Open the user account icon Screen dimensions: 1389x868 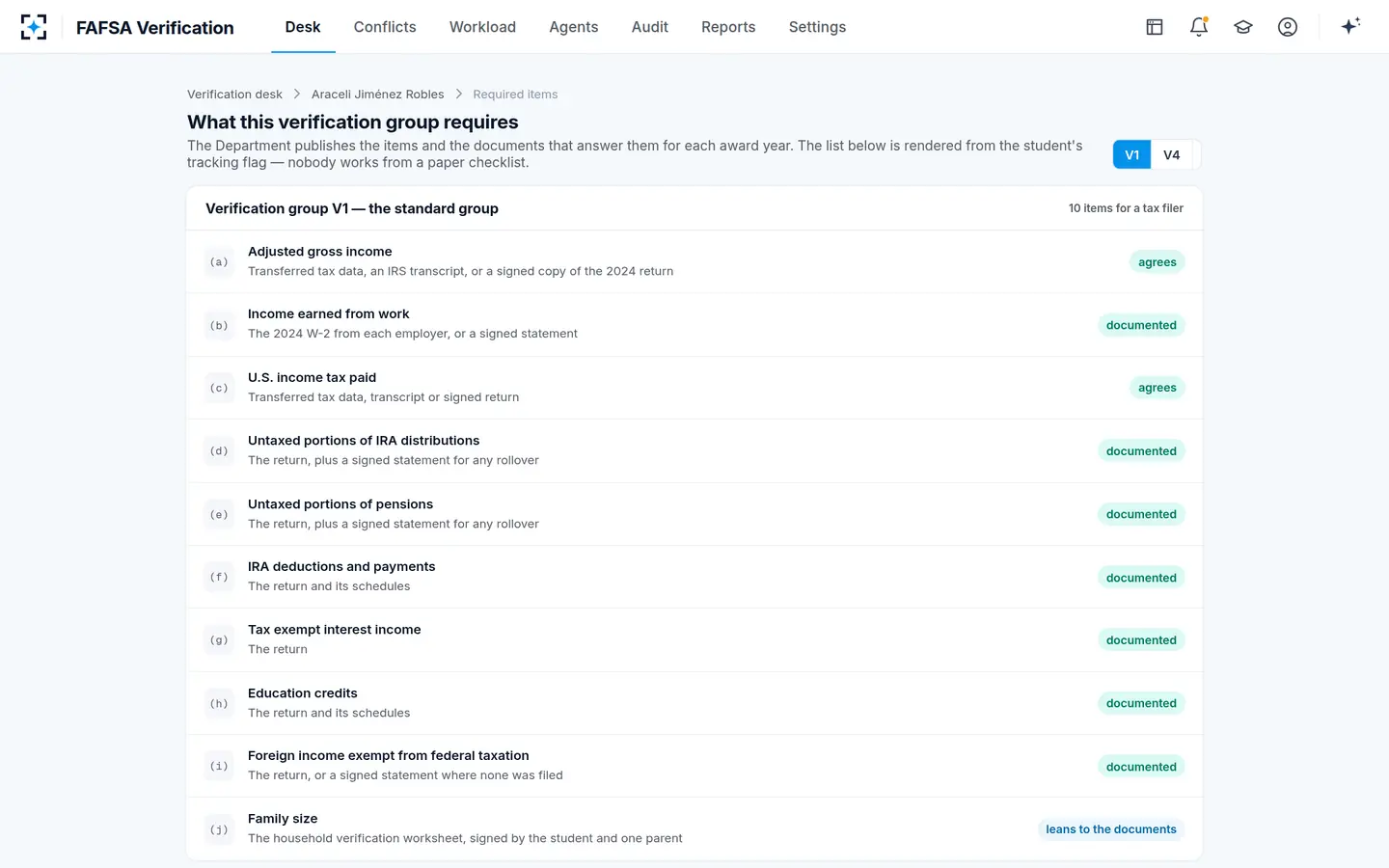[x=1288, y=27]
